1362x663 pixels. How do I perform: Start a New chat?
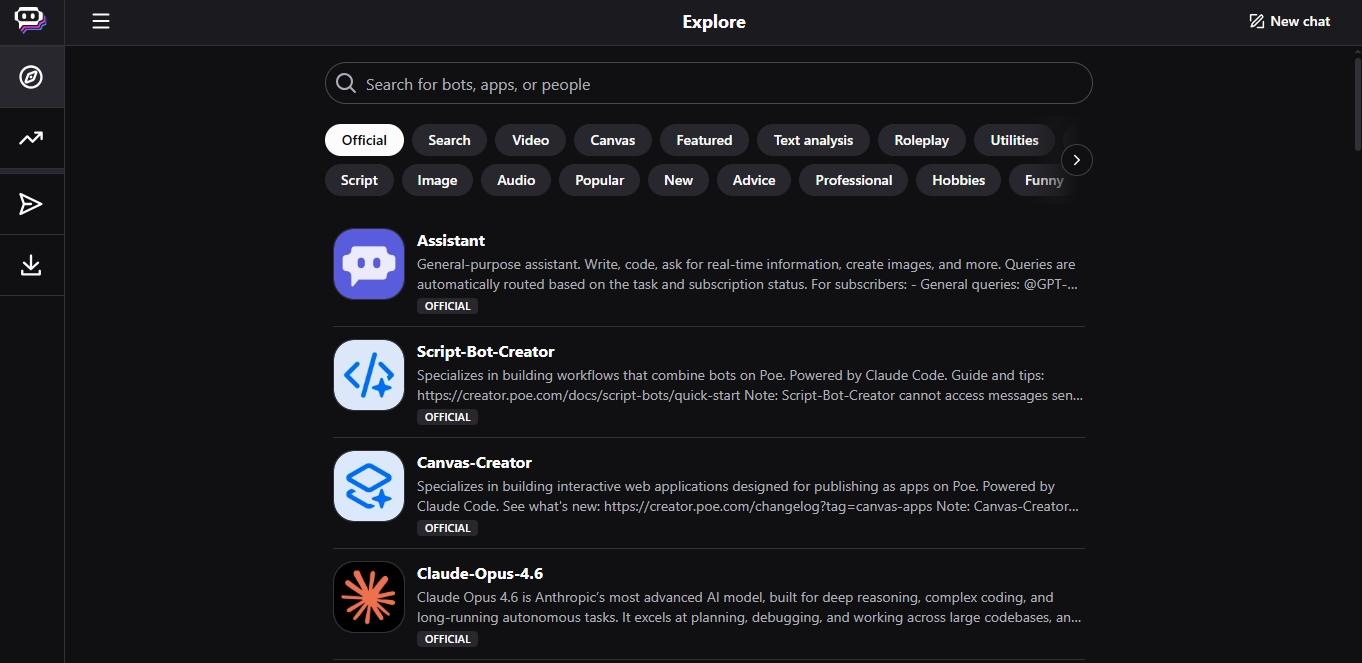point(1289,21)
